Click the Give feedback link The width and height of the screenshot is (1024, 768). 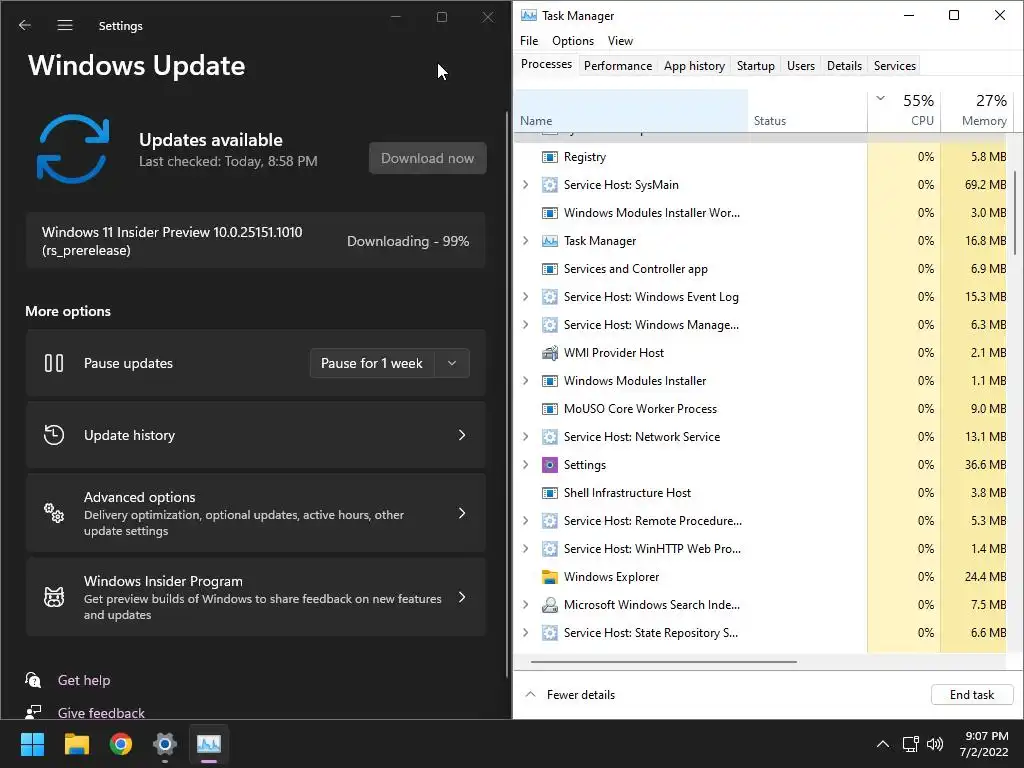click(101, 712)
